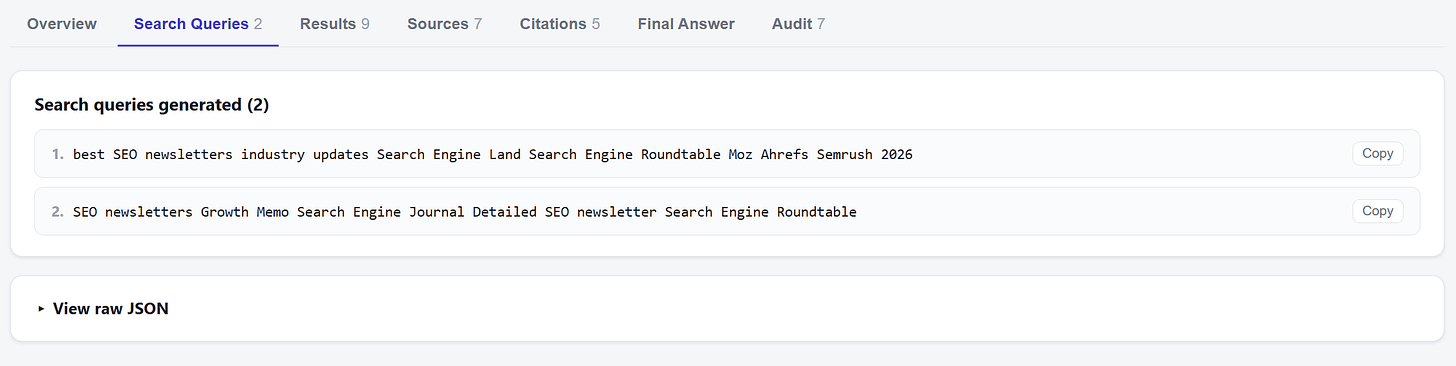Copy the second search query
Image resolution: width=1456 pixels, height=366 pixels.
pos(1377,211)
